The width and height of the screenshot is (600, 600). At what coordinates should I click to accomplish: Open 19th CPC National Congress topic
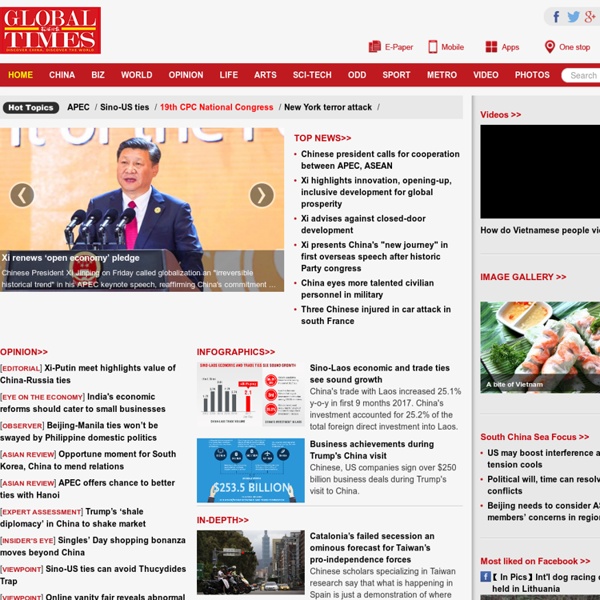[x=217, y=107]
